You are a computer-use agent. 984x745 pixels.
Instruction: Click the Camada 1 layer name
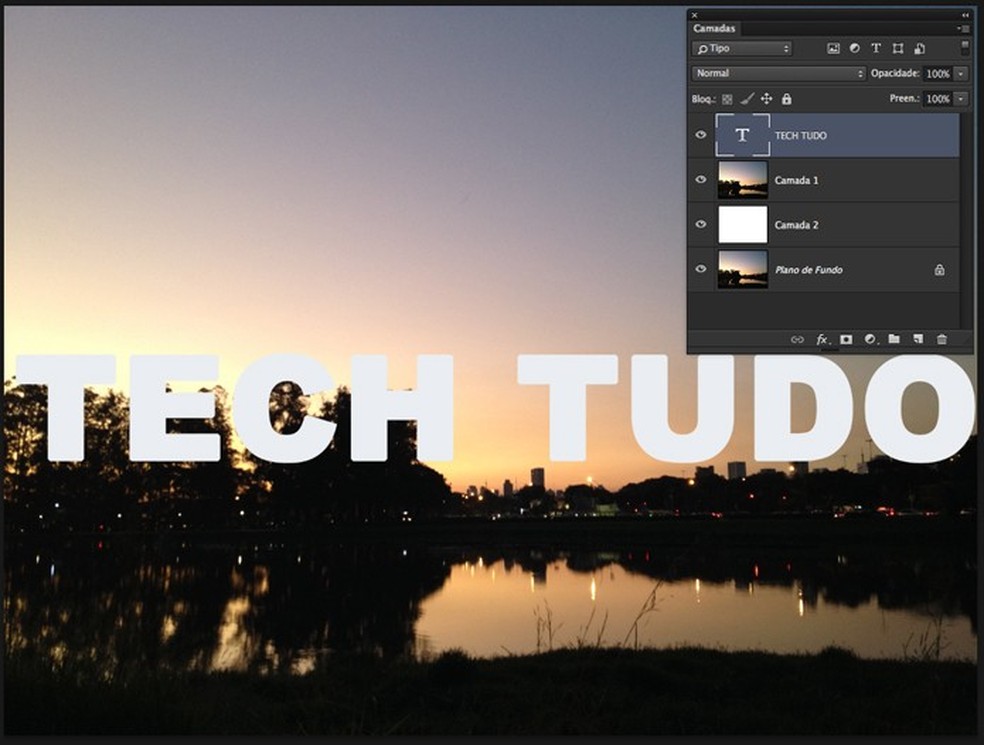click(x=796, y=180)
